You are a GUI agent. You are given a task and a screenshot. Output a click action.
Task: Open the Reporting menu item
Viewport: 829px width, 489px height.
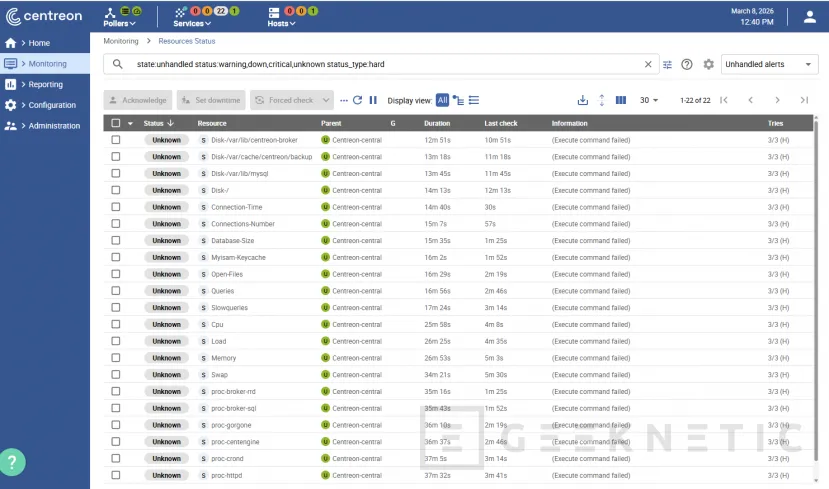[x=45, y=84]
